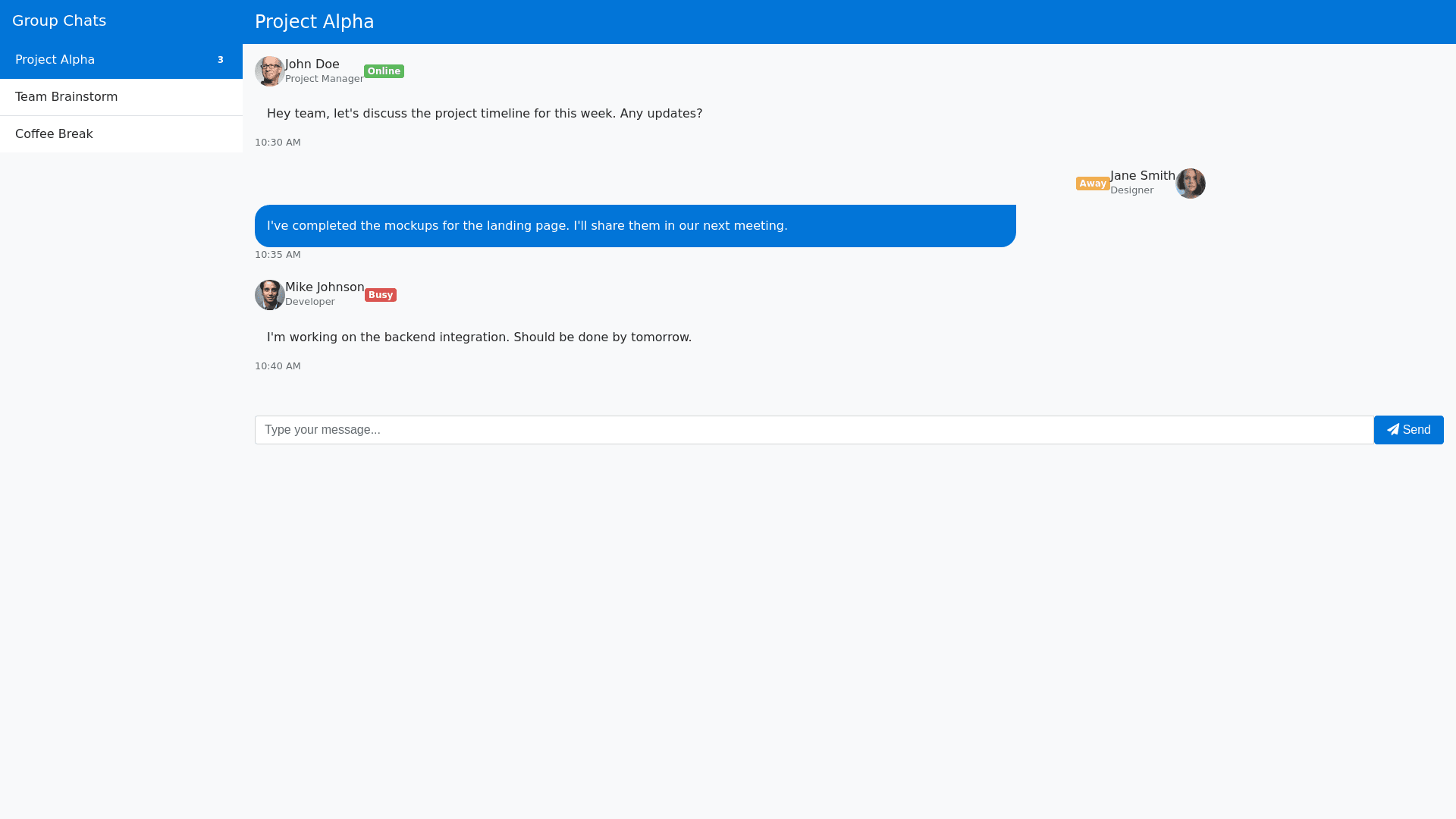Click the Busy status badge for Mike Johnson
The height and width of the screenshot is (819, 1456).
click(x=380, y=294)
